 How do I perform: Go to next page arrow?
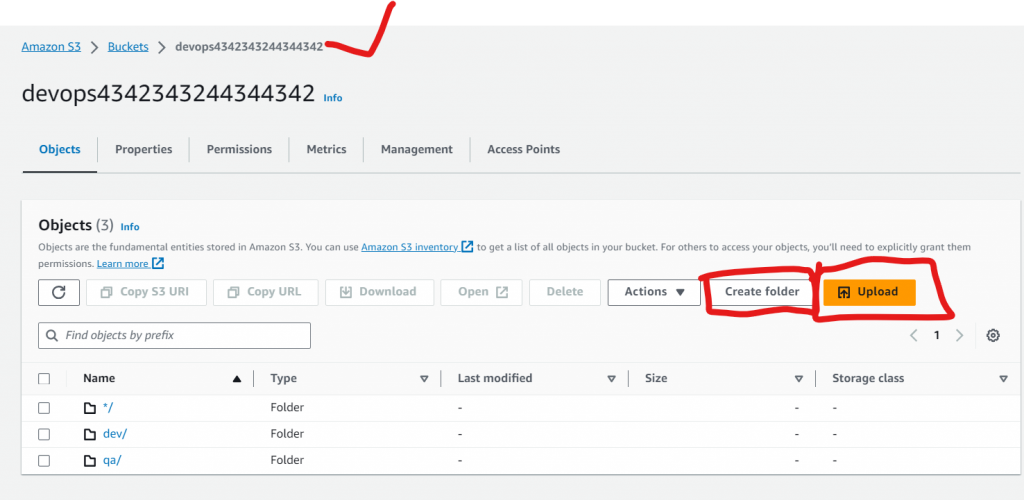click(x=960, y=335)
